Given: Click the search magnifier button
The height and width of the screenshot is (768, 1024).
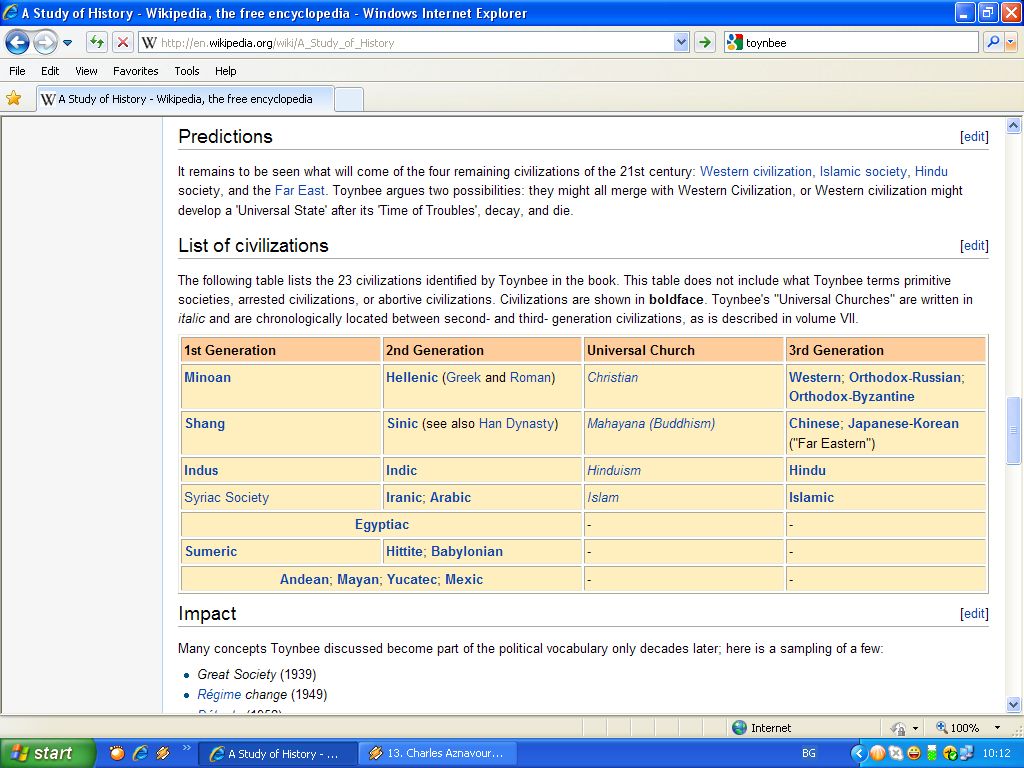Looking at the screenshot, I should (x=992, y=42).
